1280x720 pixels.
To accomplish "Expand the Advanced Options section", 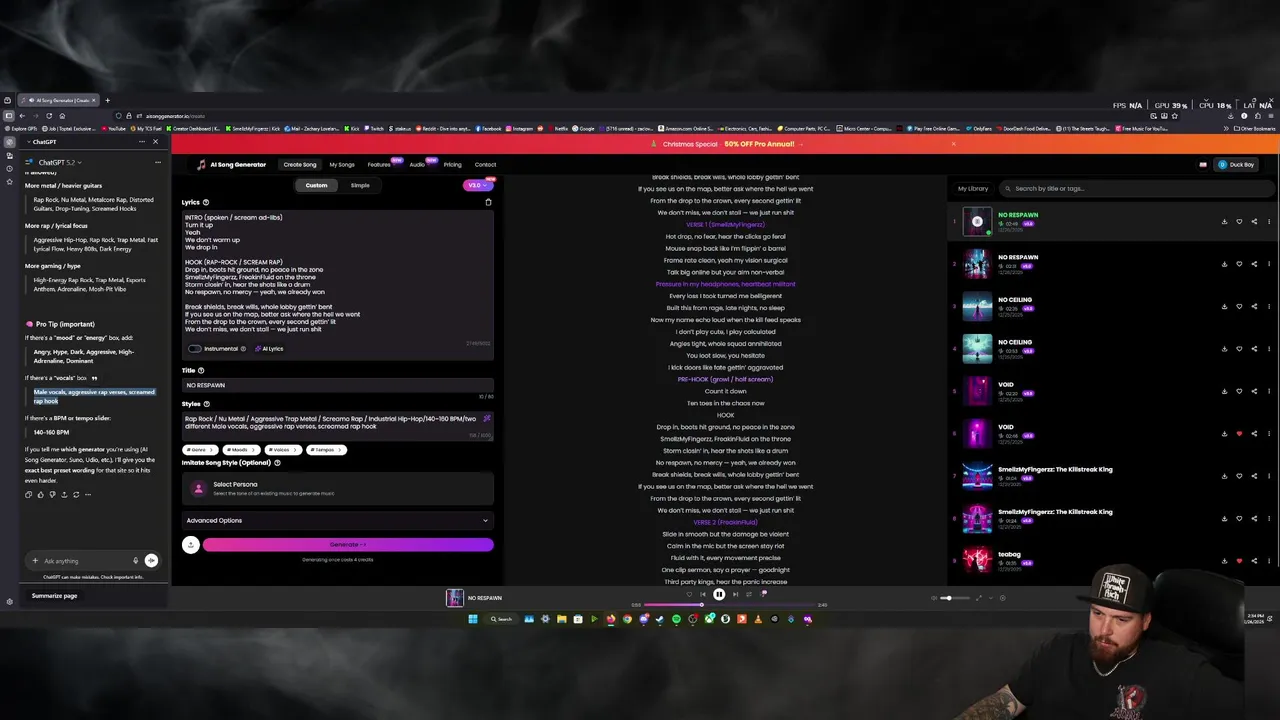I will (x=337, y=520).
